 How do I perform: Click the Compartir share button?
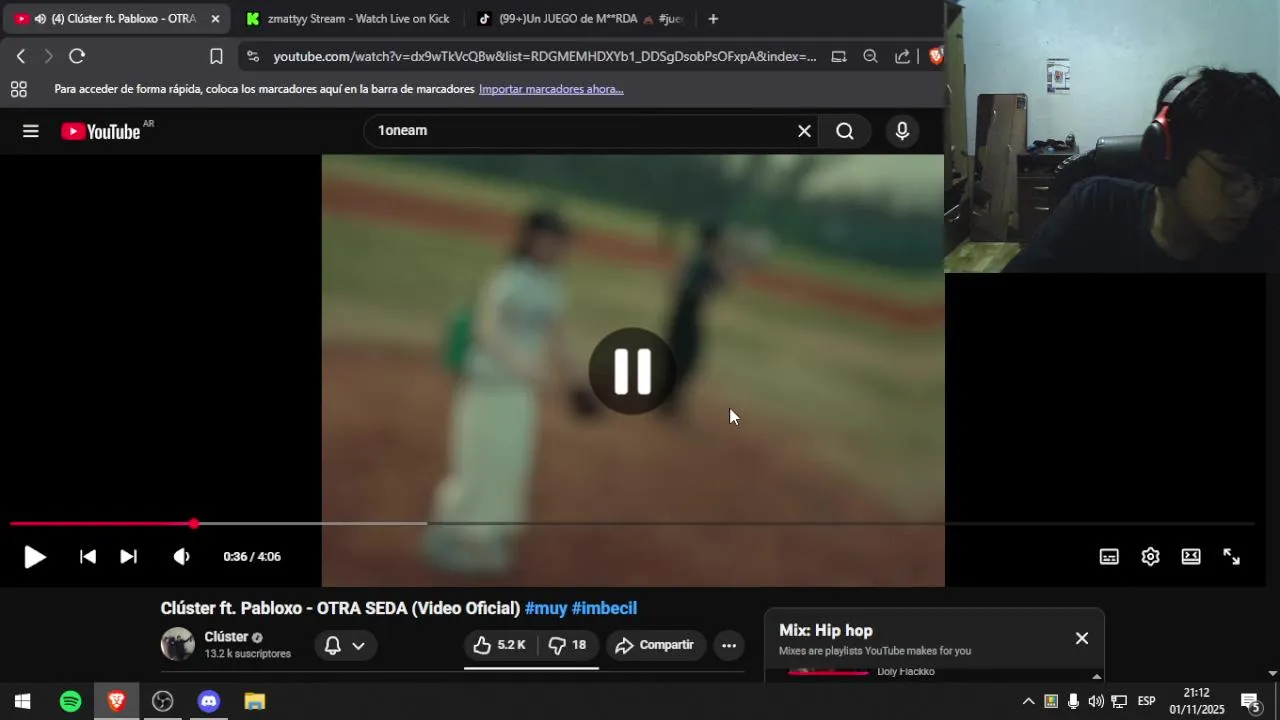click(x=655, y=645)
